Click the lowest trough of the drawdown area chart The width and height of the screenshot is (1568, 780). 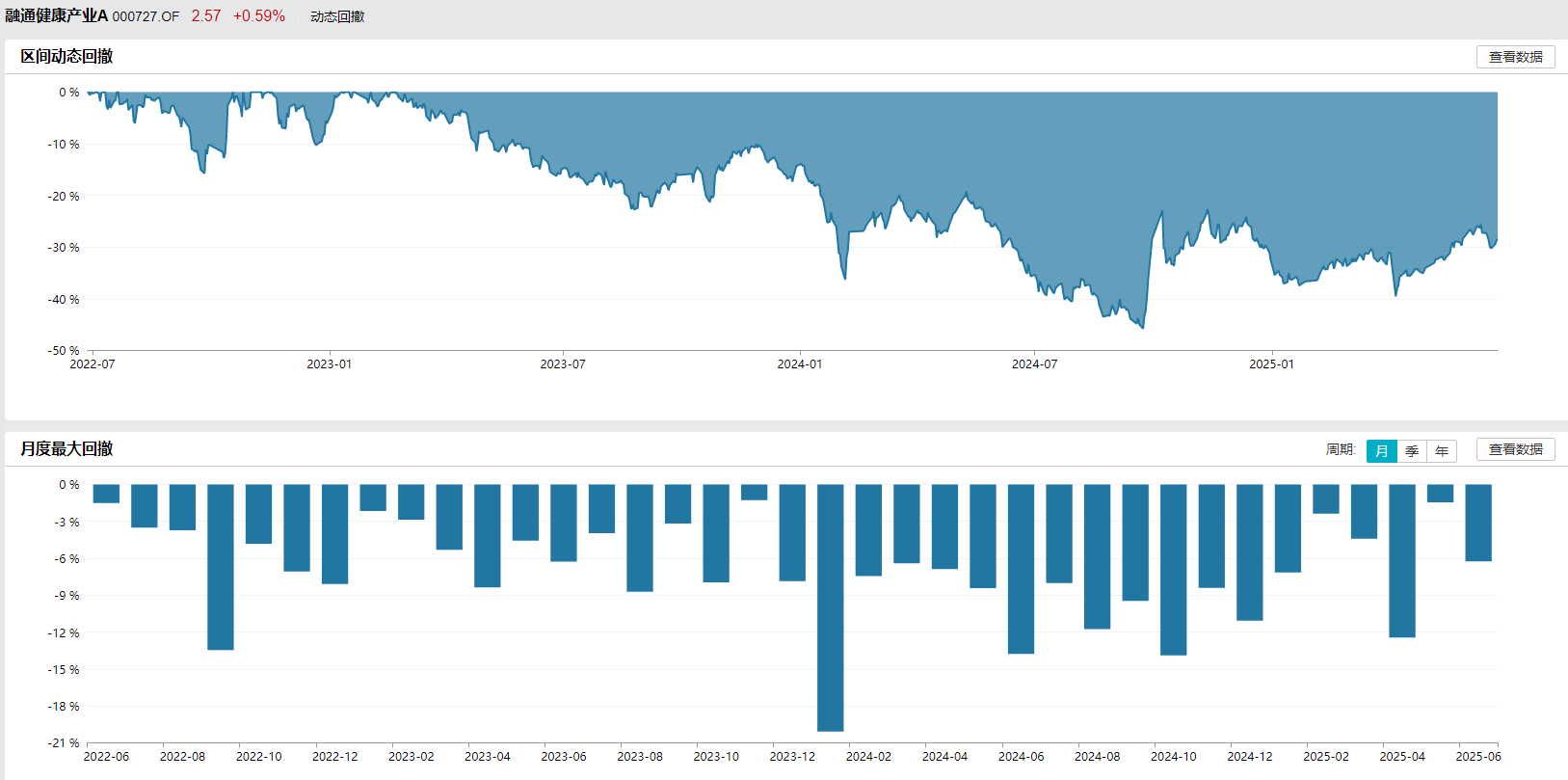(x=1143, y=327)
